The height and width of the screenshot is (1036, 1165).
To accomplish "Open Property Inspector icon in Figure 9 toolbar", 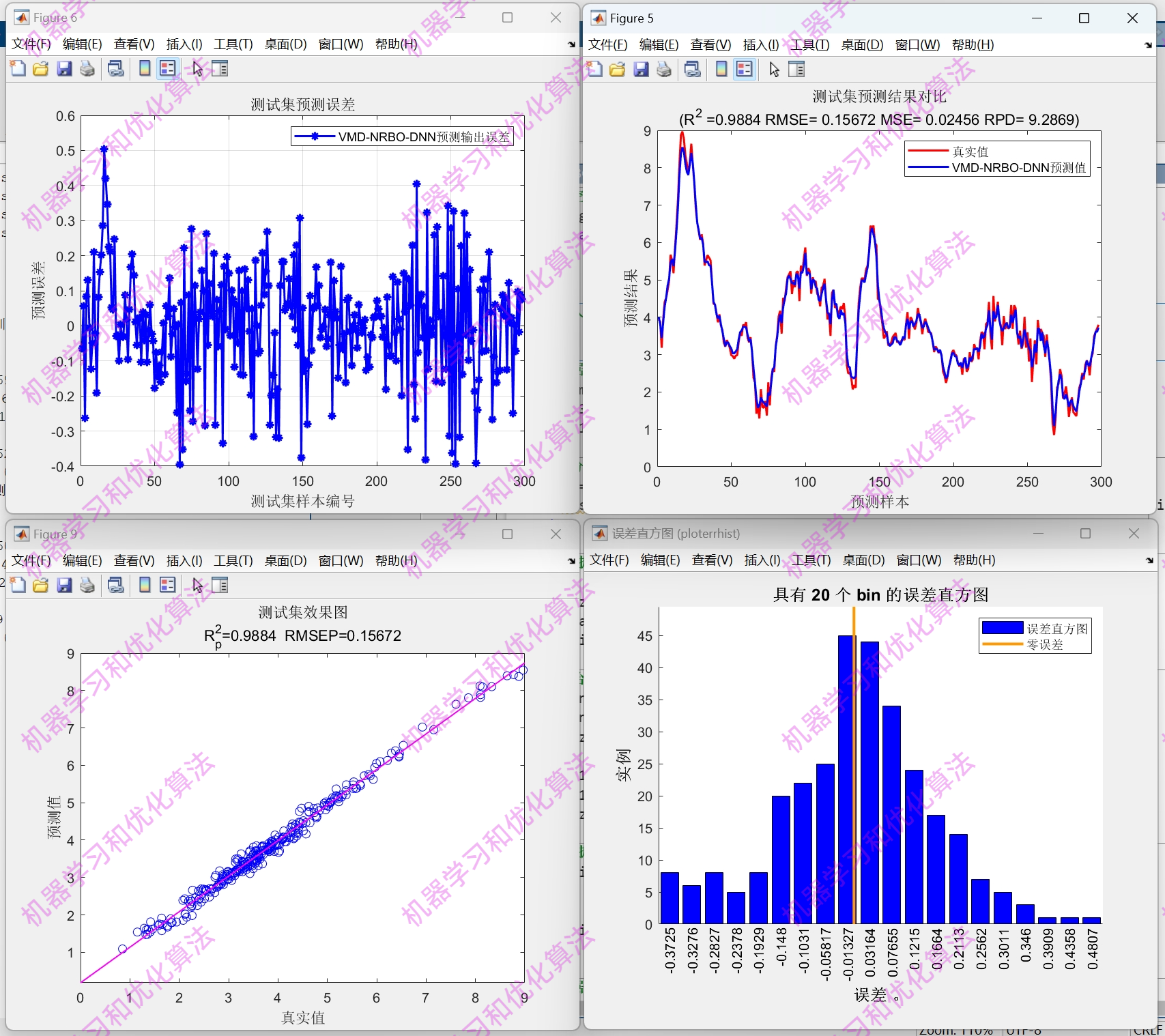I will point(220,585).
